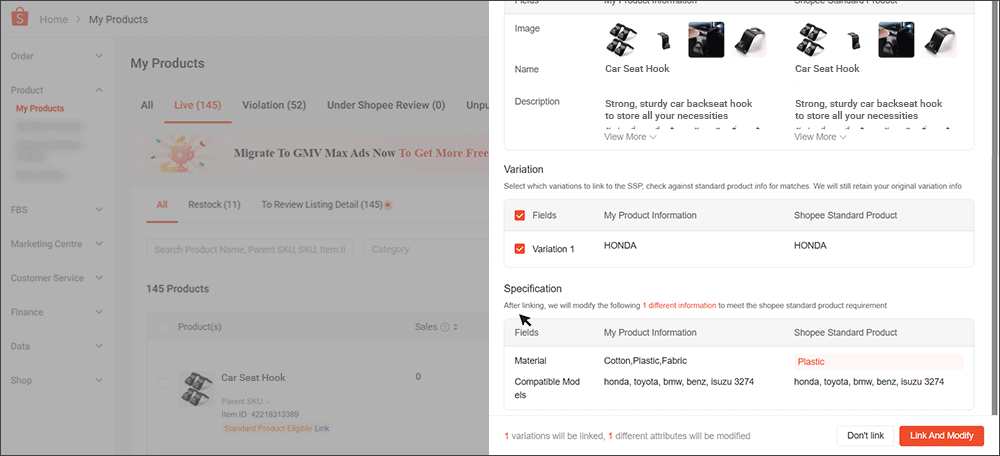Image resolution: width=1000 pixels, height=456 pixels.
Task: Open My Products in the sidebar
Action: tap(40, 108)
